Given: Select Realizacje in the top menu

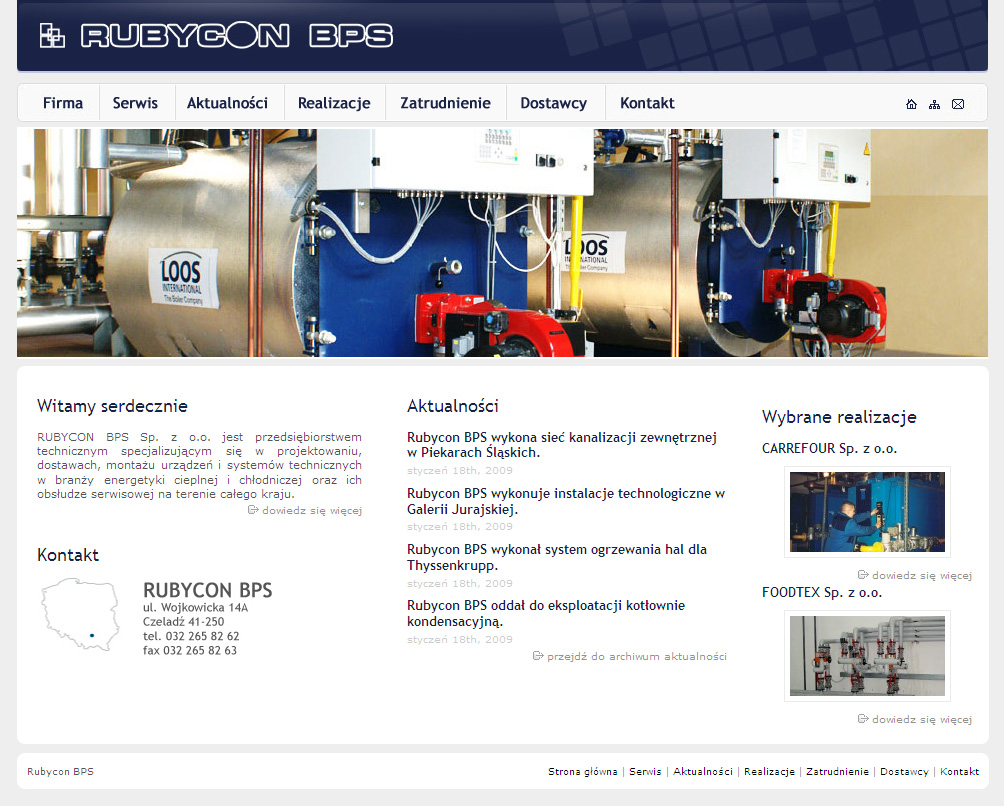Looking at the screenshot, I should (334, 103).
